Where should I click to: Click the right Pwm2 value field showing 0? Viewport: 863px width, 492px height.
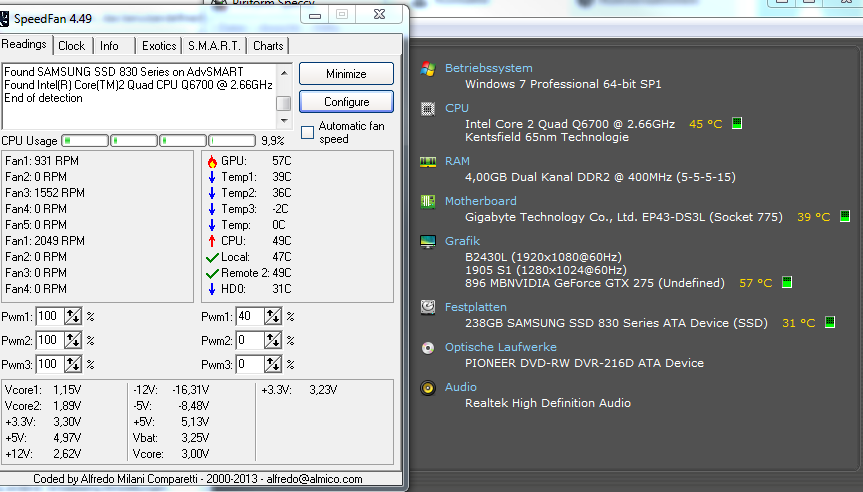(250, 341)
